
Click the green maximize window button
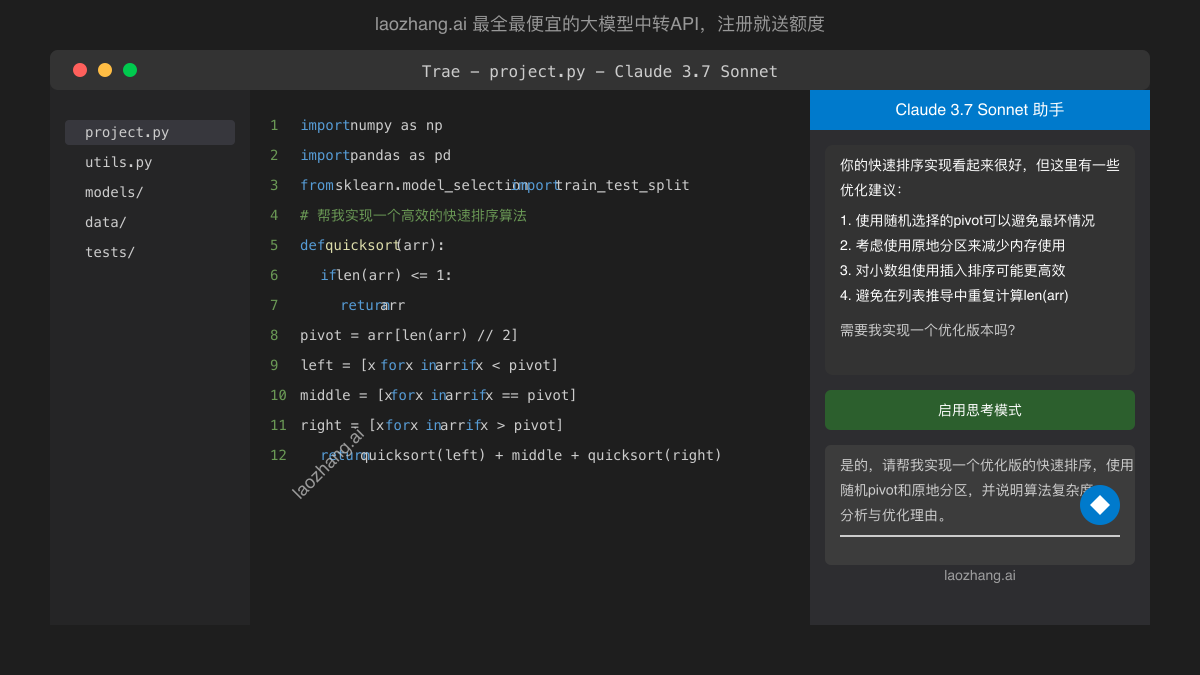pyautogui.click(x=130, y=70)
